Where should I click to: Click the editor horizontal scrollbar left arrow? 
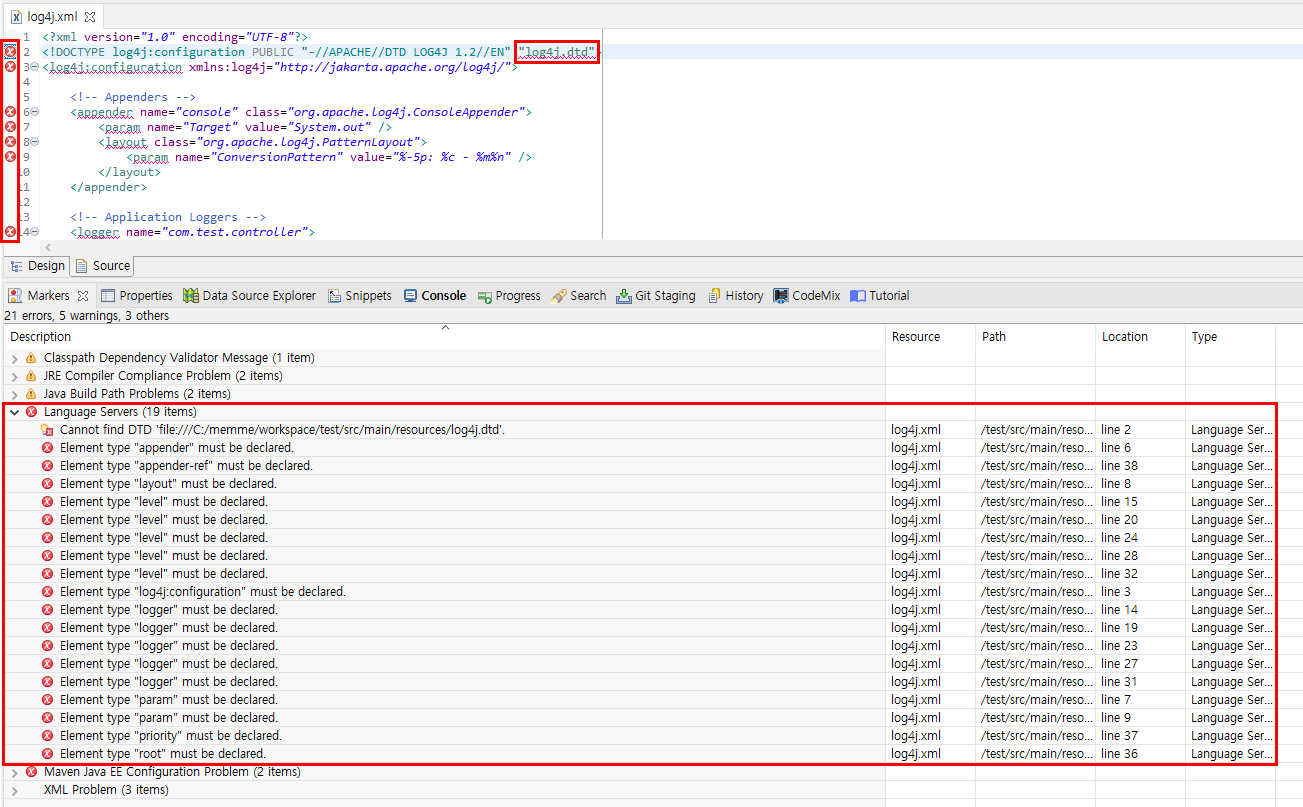click(x=46, y=247)
